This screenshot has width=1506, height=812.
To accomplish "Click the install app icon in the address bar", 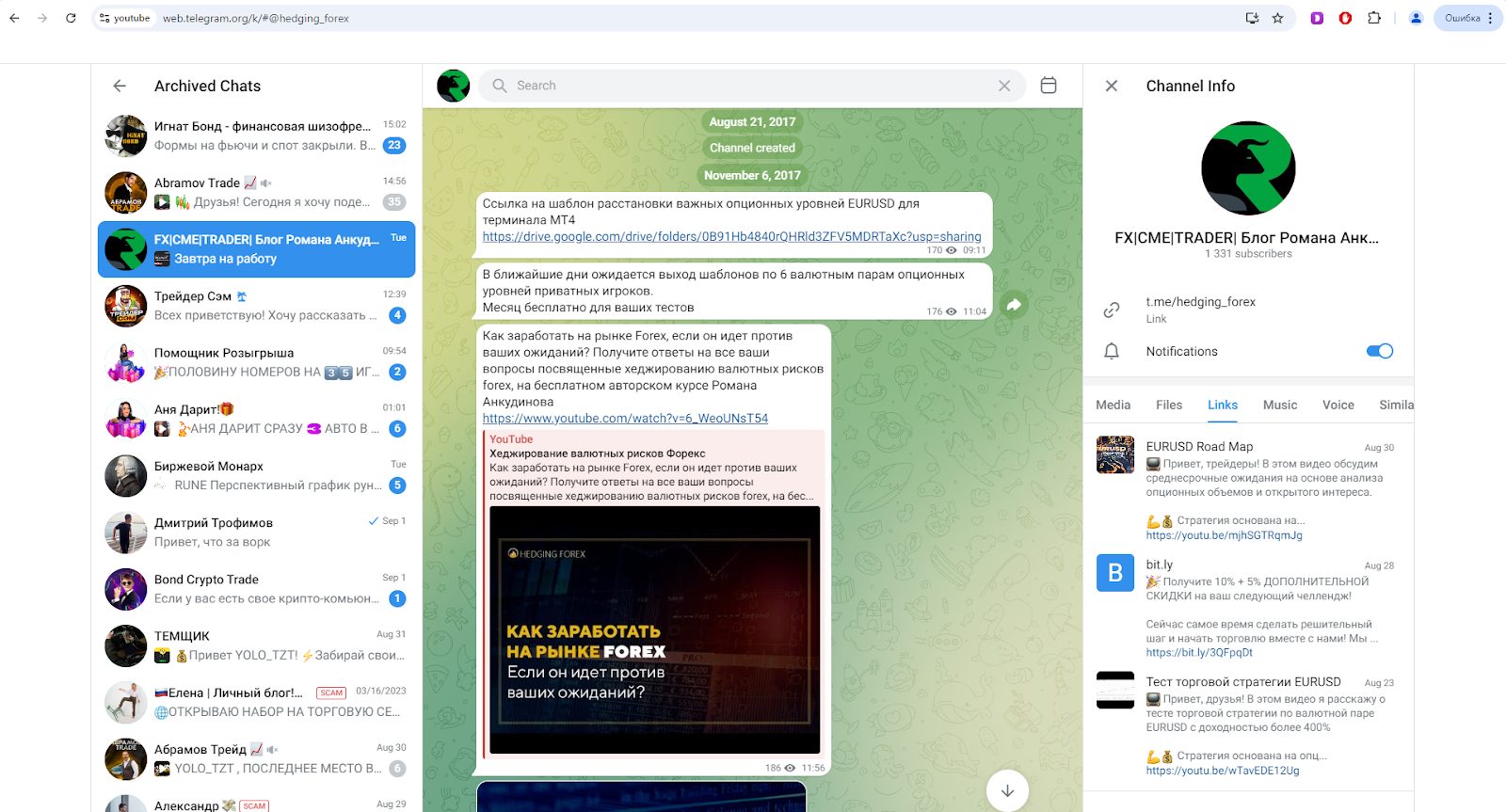I will pyautogui.click(x=1252, y=18).
